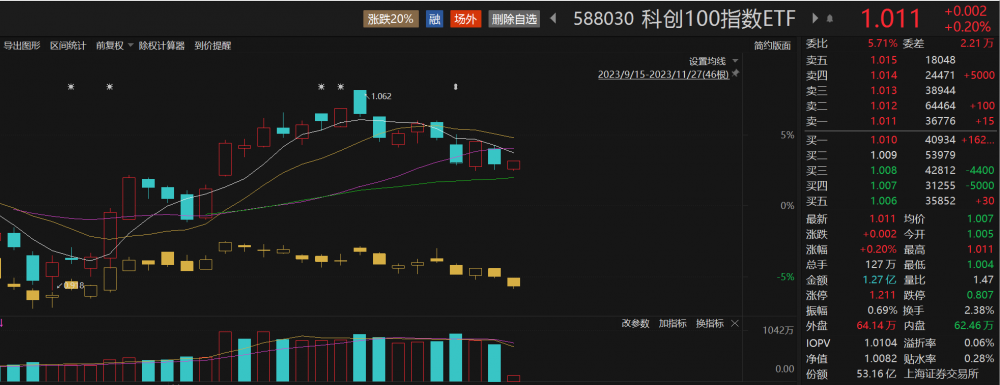This screenshot has height=385, width=1000.
Task: Click the 卖二 volume 64464
Action: pos(940,106)
